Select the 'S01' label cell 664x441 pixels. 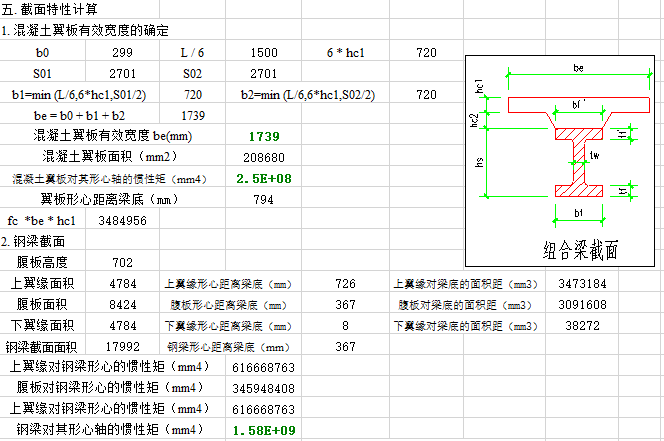[x=42, y=74]
